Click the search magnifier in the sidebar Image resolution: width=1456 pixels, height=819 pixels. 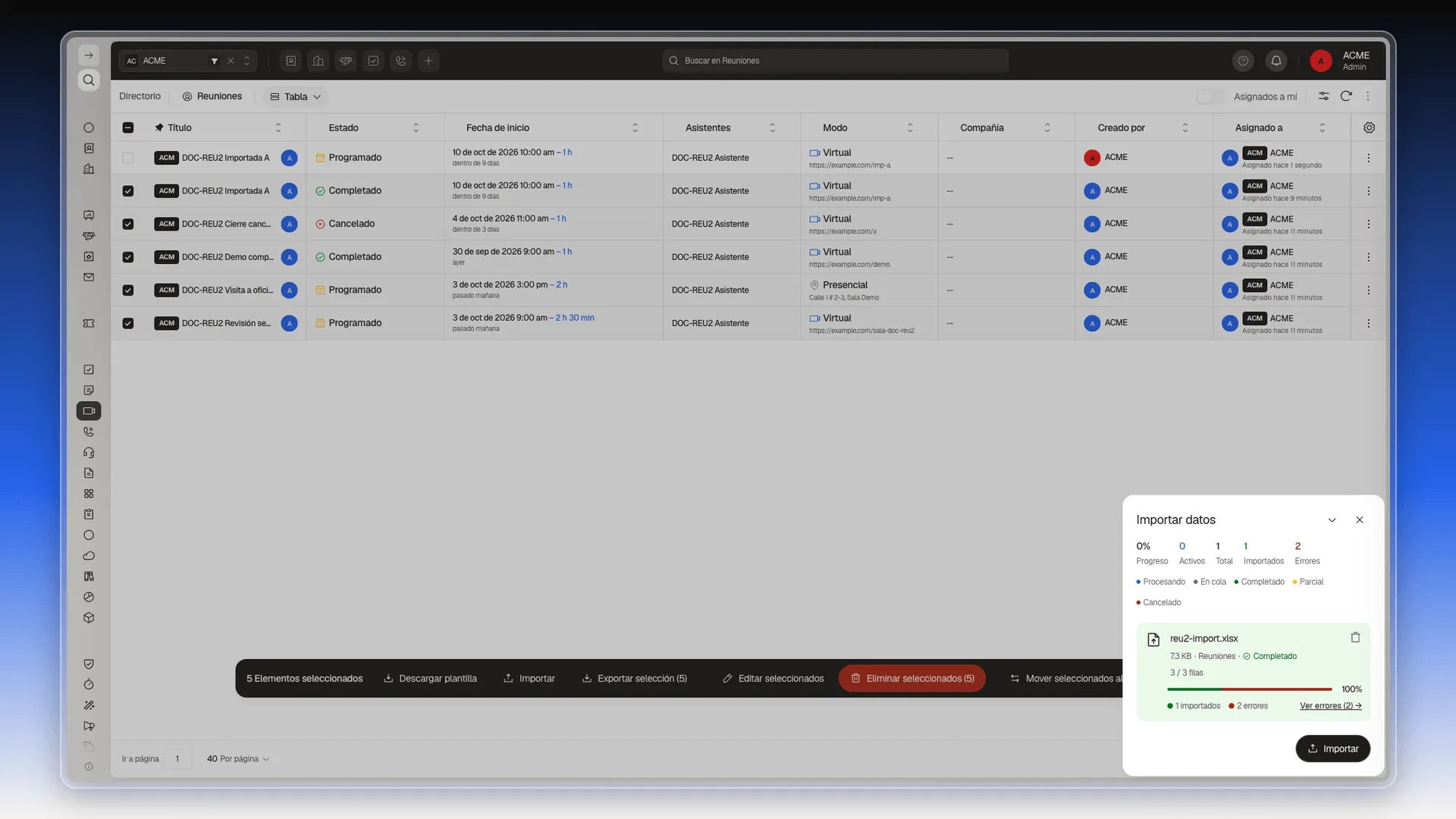tap(89, 80)
